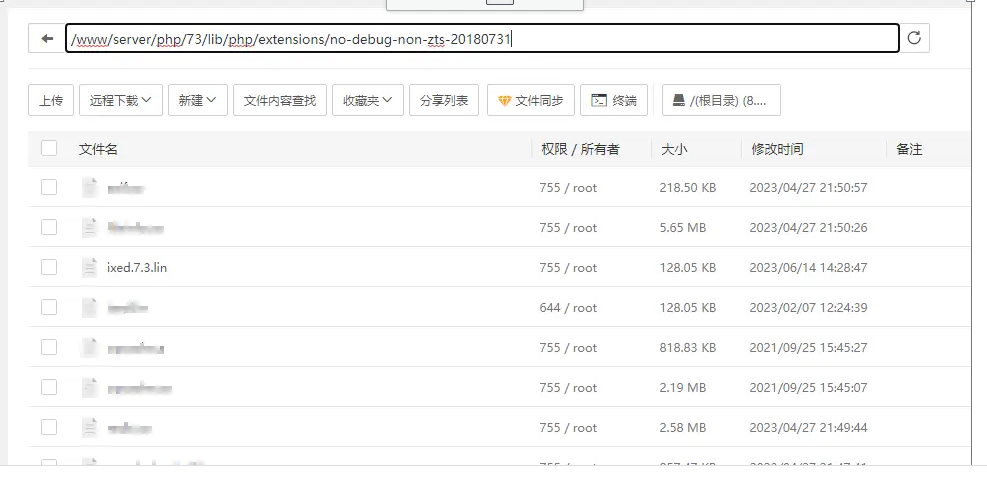Screen dimensions: 987x480
Task: Open 文件内容查找 search
Action: coord(280,100)
